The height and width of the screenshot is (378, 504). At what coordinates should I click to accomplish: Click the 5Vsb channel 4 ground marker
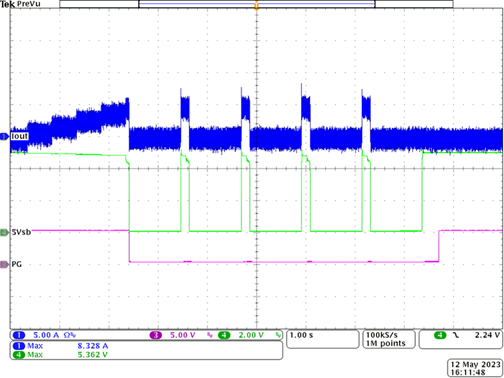pyautogui.click(x=4, y=232)
